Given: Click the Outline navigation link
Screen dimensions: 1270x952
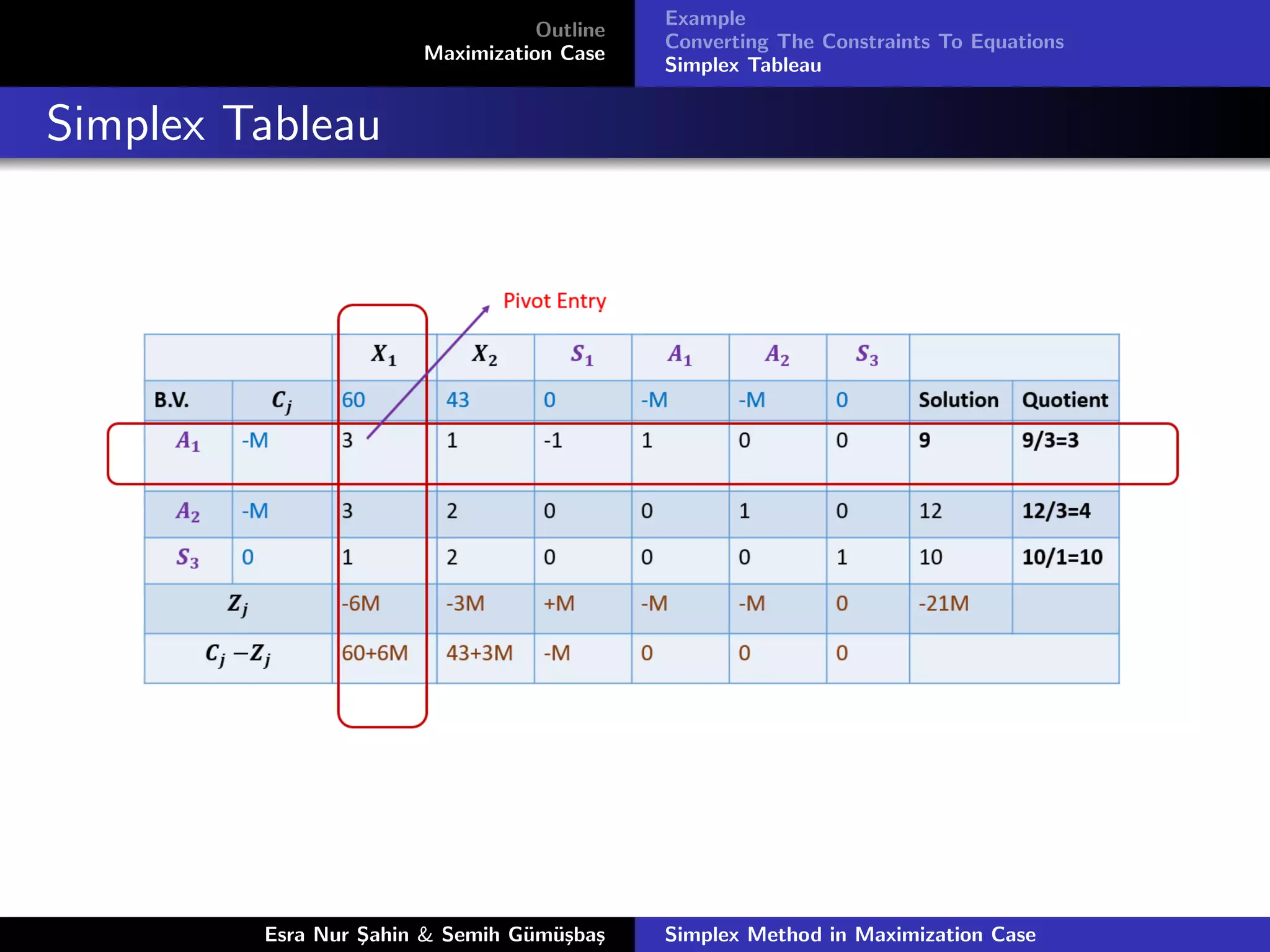Looking at the screenshot, I should 570,30.
